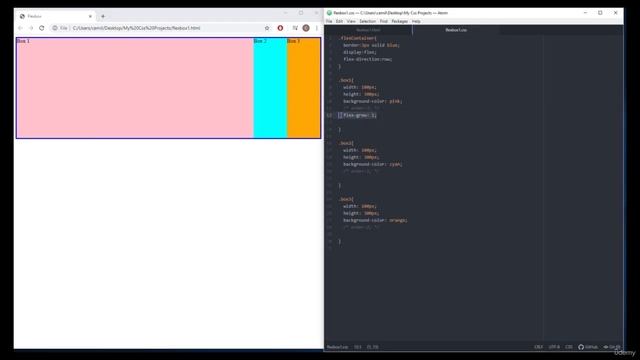Image resolution: width=640 pixels, height=360 pixels.
Task: Click the display:flex line
Action: [360, 52]
